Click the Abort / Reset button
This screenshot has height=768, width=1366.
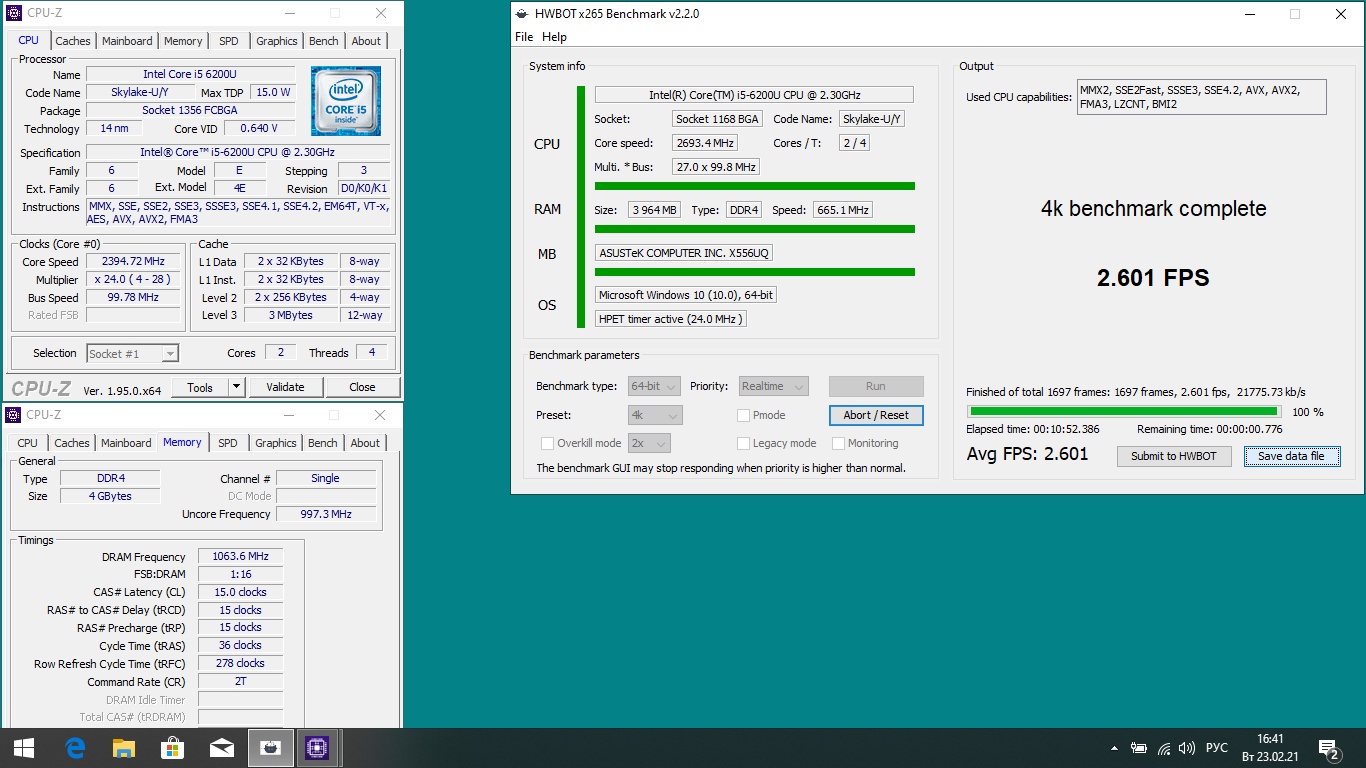point(876,415)
